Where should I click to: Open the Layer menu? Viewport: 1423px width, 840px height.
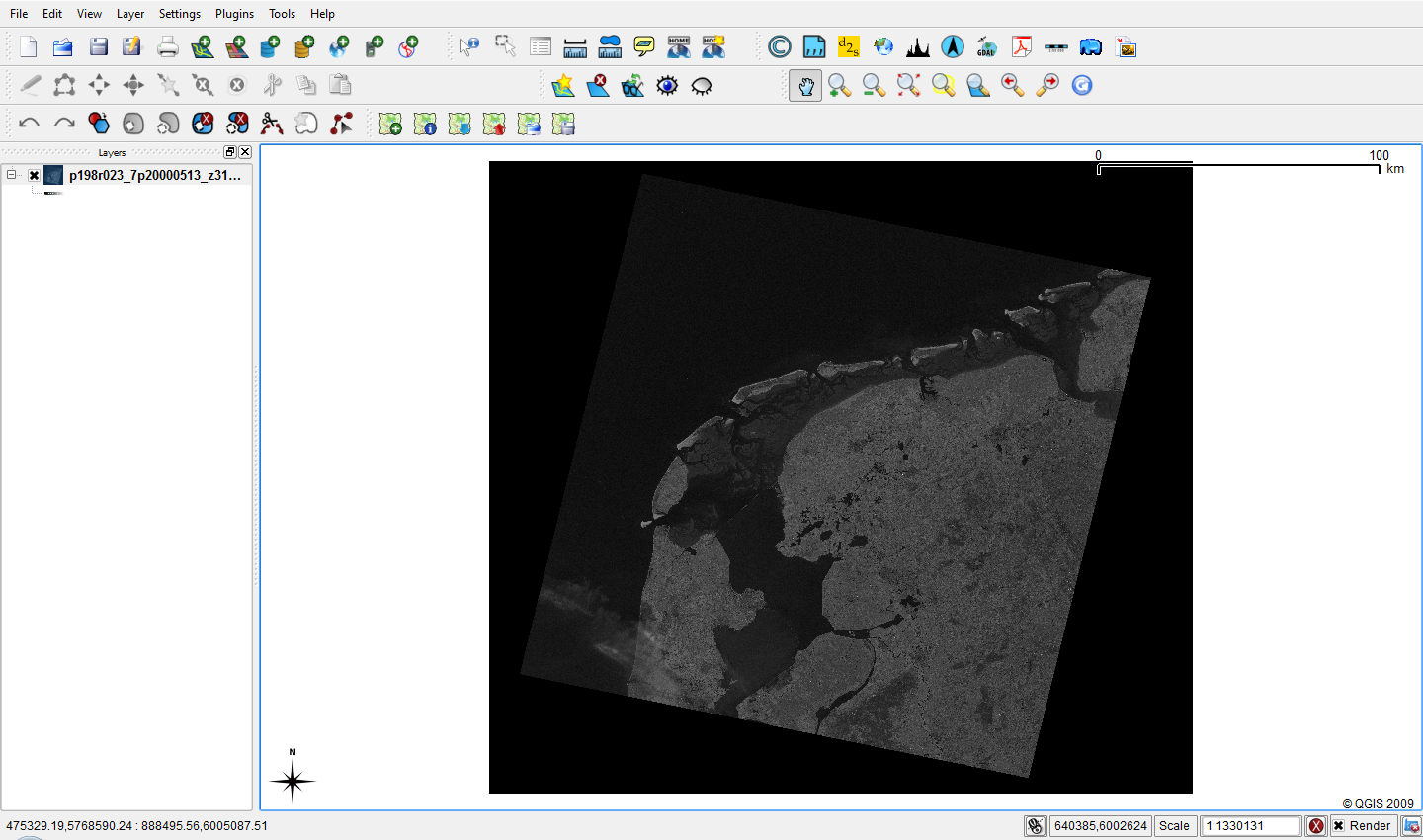pyautogui.click(x=130, y=14)
